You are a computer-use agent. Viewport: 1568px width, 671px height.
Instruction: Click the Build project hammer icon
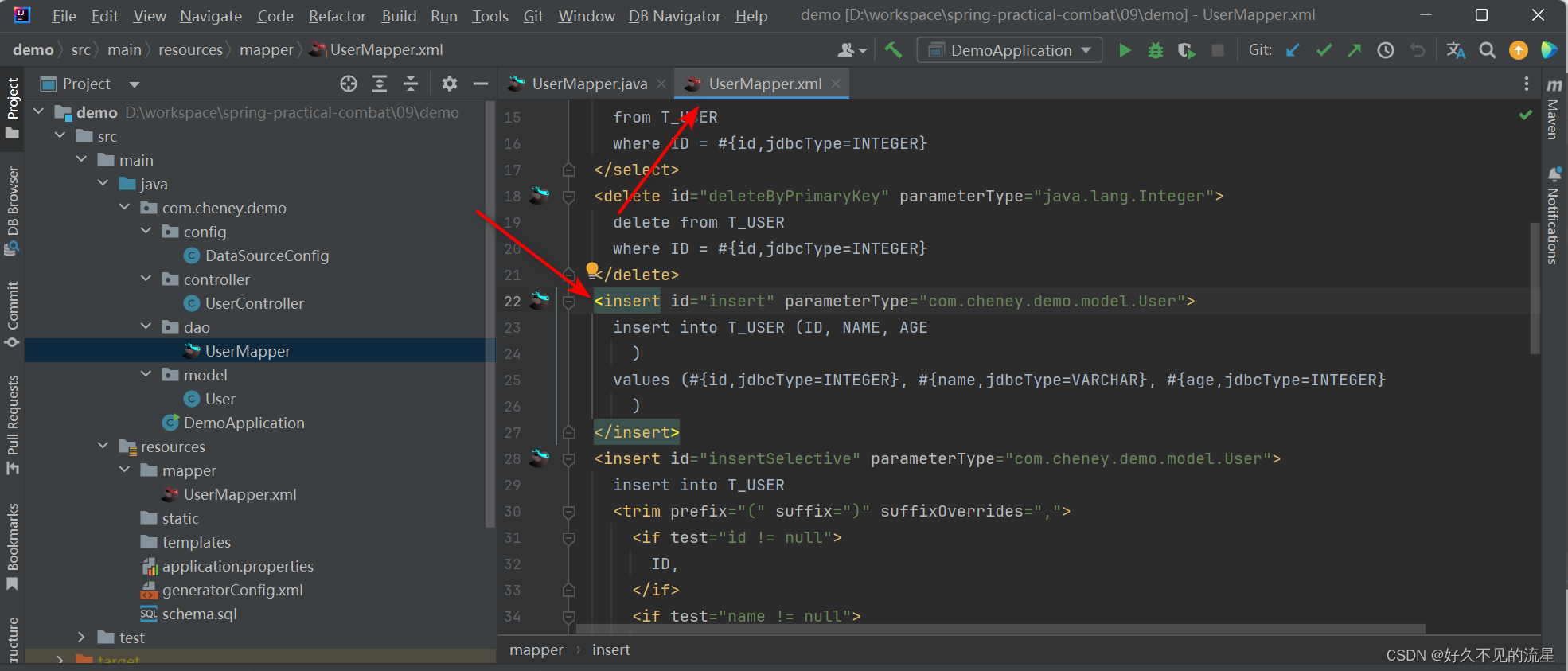(x=893, y=50)
